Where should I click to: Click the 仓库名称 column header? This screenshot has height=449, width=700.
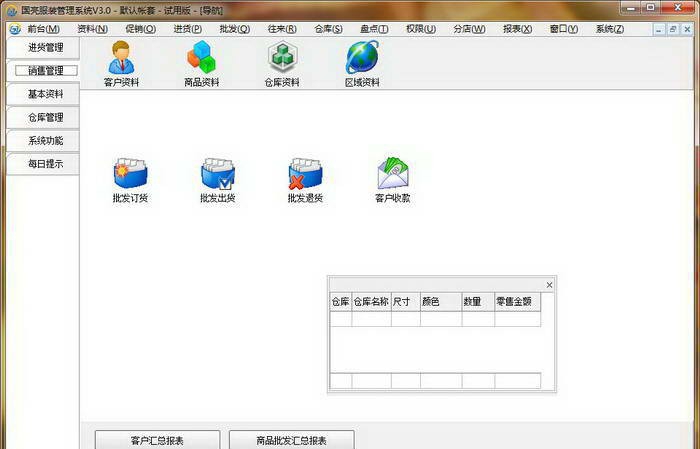coord(371,302)
